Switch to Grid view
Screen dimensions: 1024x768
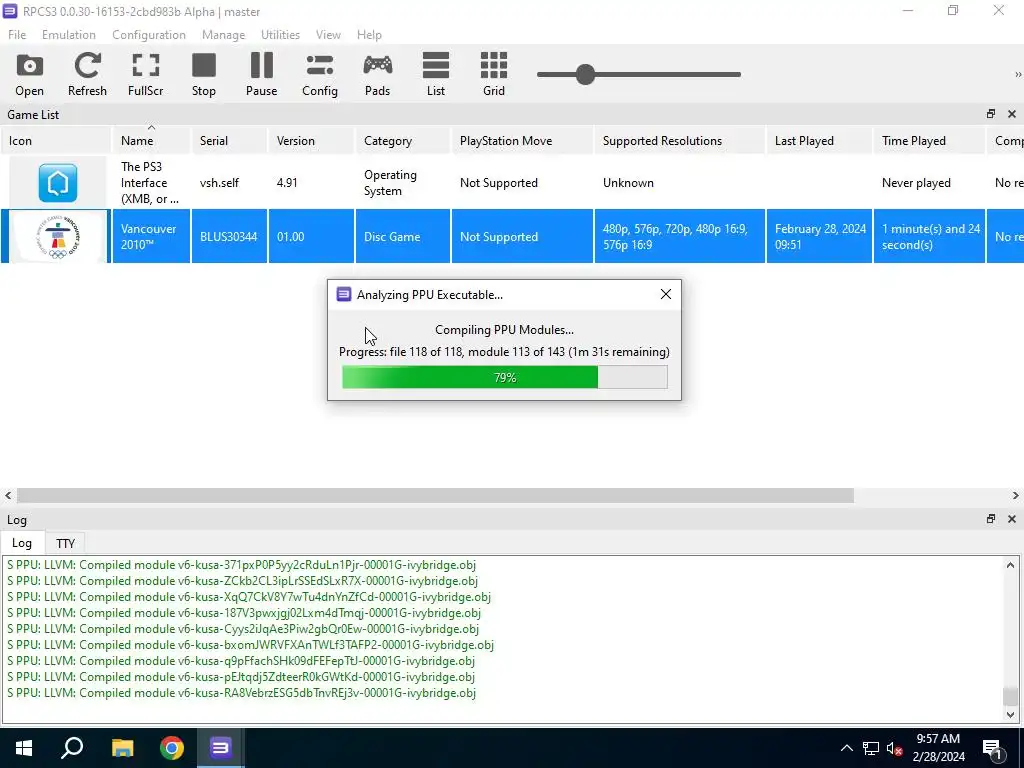pos(494,74)
